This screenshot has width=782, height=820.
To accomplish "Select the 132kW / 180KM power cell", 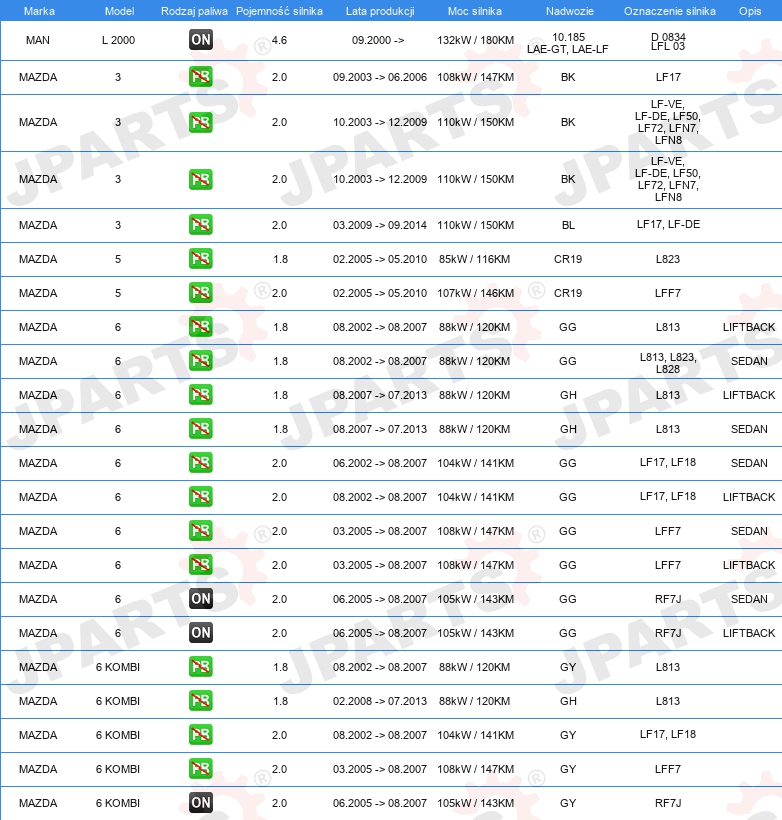I will 475,40.
